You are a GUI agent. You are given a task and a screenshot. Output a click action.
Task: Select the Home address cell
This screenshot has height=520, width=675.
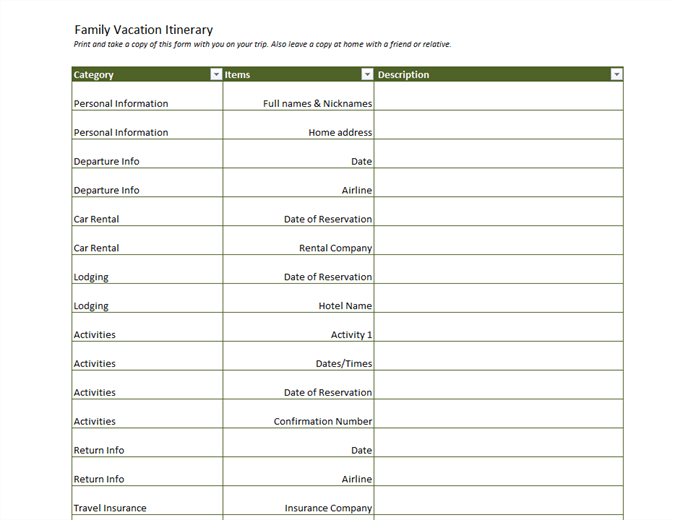coord(298,125)
